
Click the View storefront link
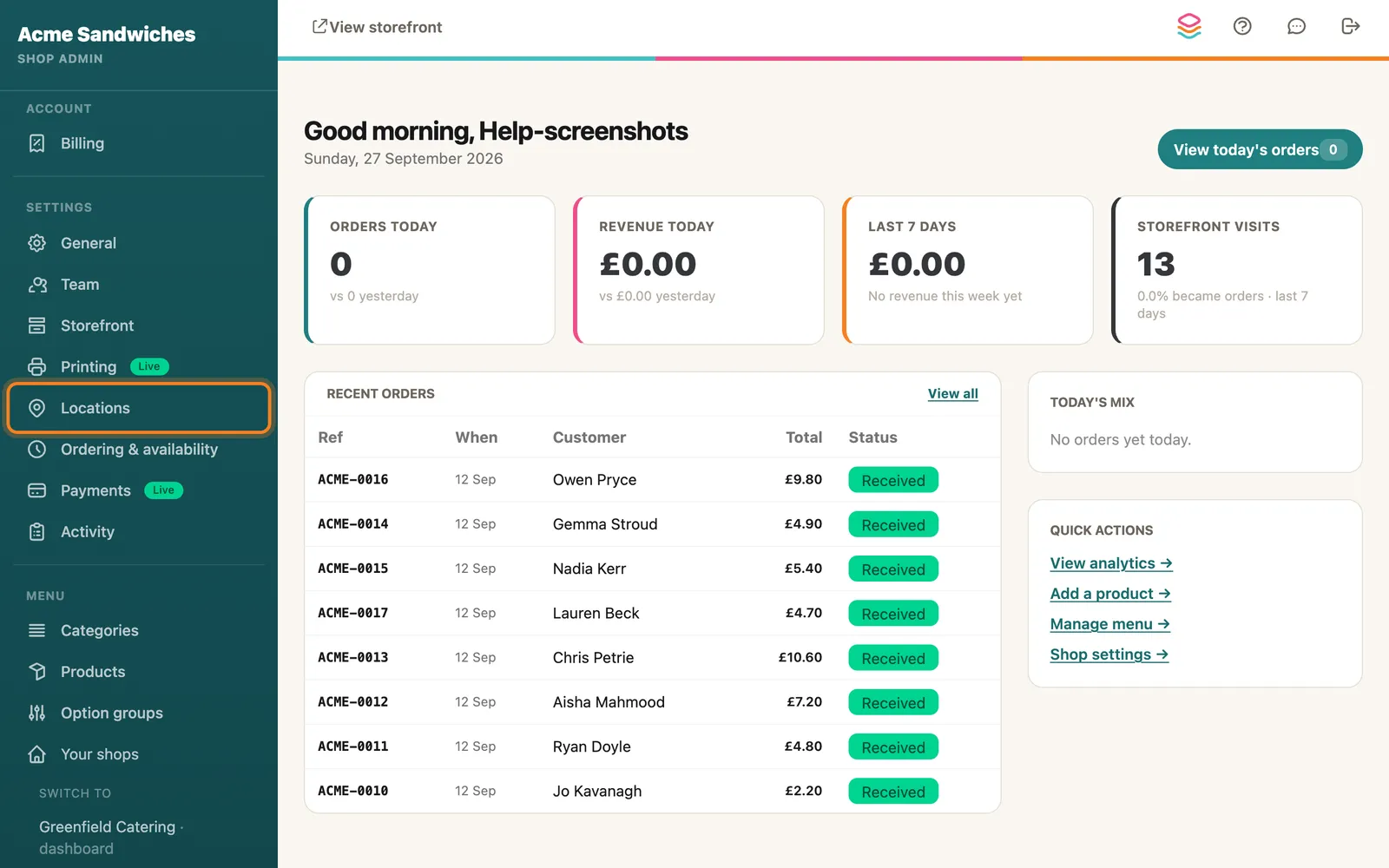377,27
